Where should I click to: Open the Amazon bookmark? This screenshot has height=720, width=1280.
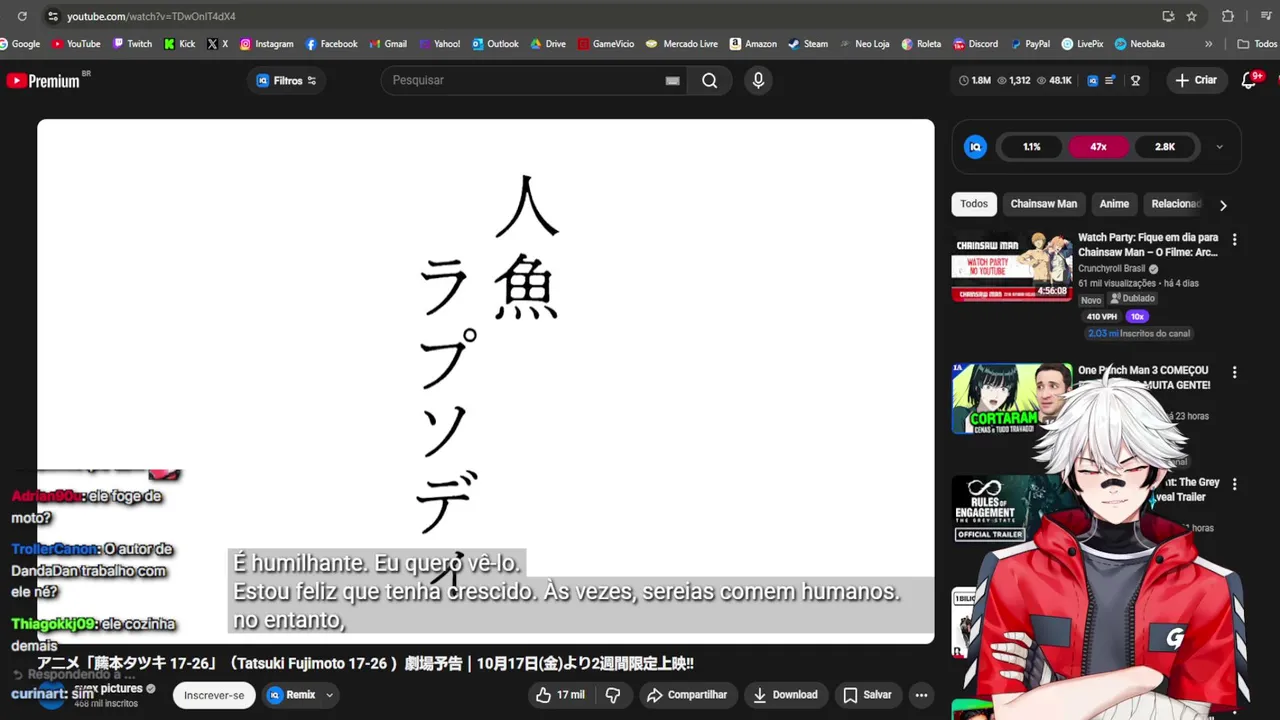(x=753, y=44)
